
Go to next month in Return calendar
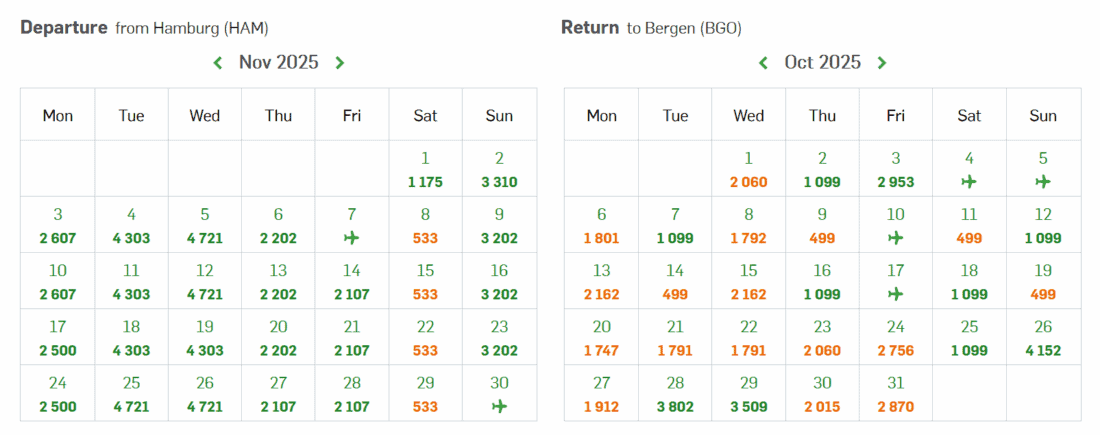[x=882, y=63]
